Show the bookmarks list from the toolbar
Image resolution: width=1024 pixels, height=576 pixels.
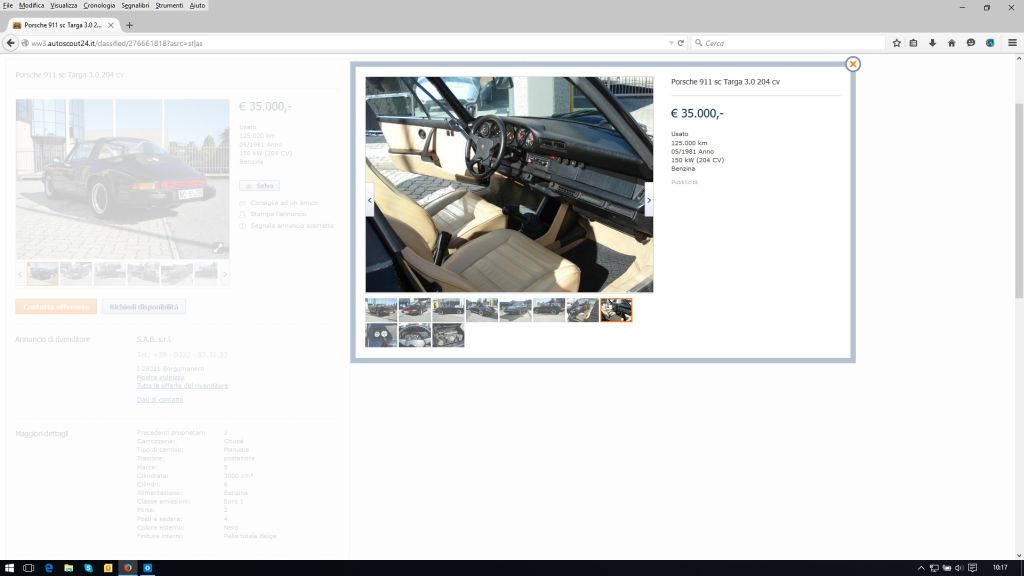pos(914,43)
